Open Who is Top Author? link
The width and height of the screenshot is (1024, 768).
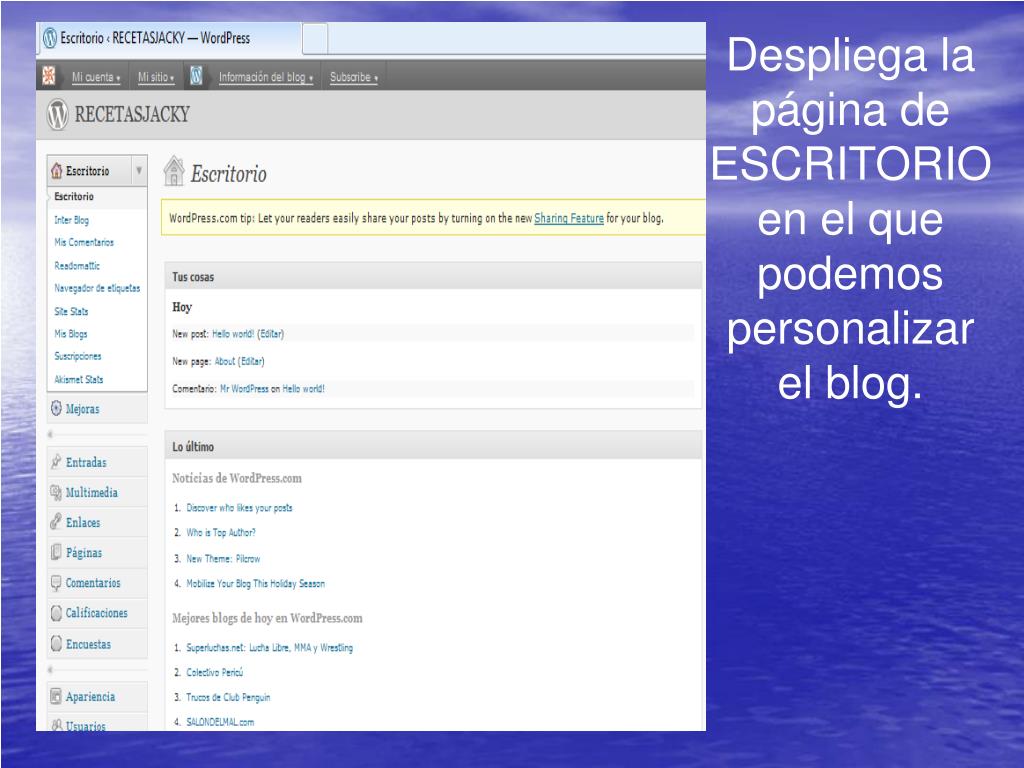[221, 532]
